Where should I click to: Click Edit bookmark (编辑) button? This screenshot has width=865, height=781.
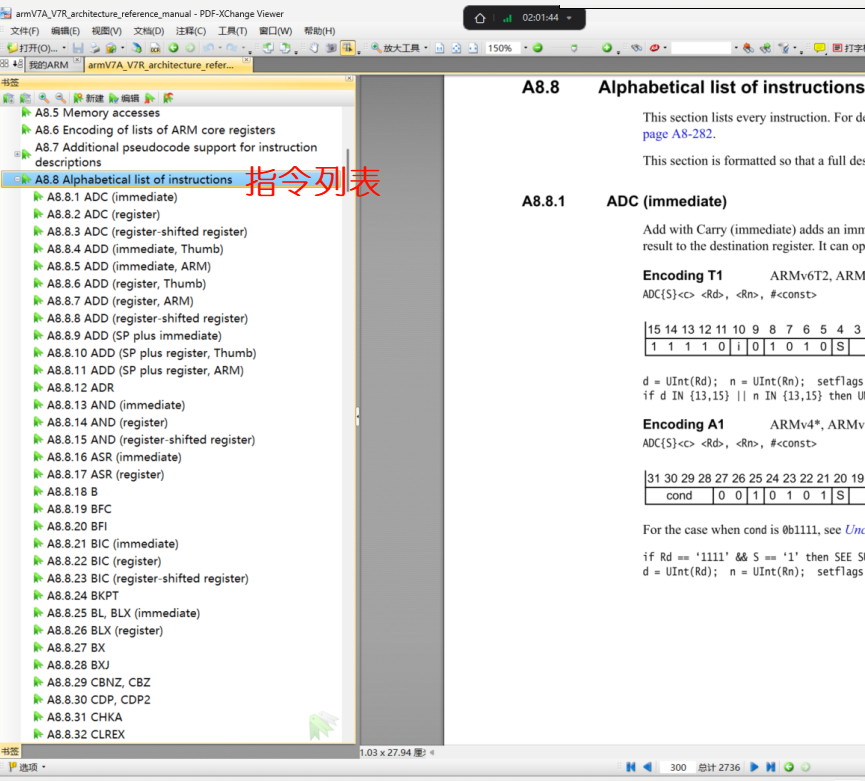(124, 98)
